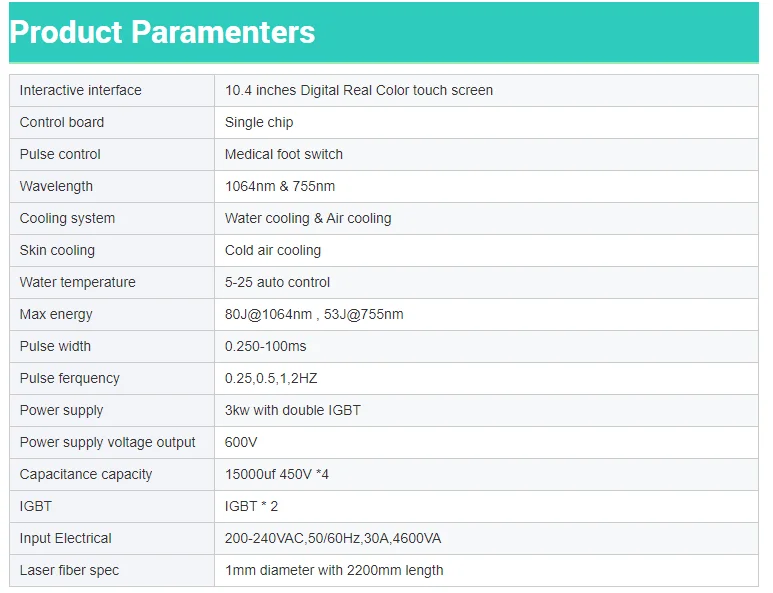Click the Wavelength row label
Screen dimensions: 773x593
(x=56, y=186)
